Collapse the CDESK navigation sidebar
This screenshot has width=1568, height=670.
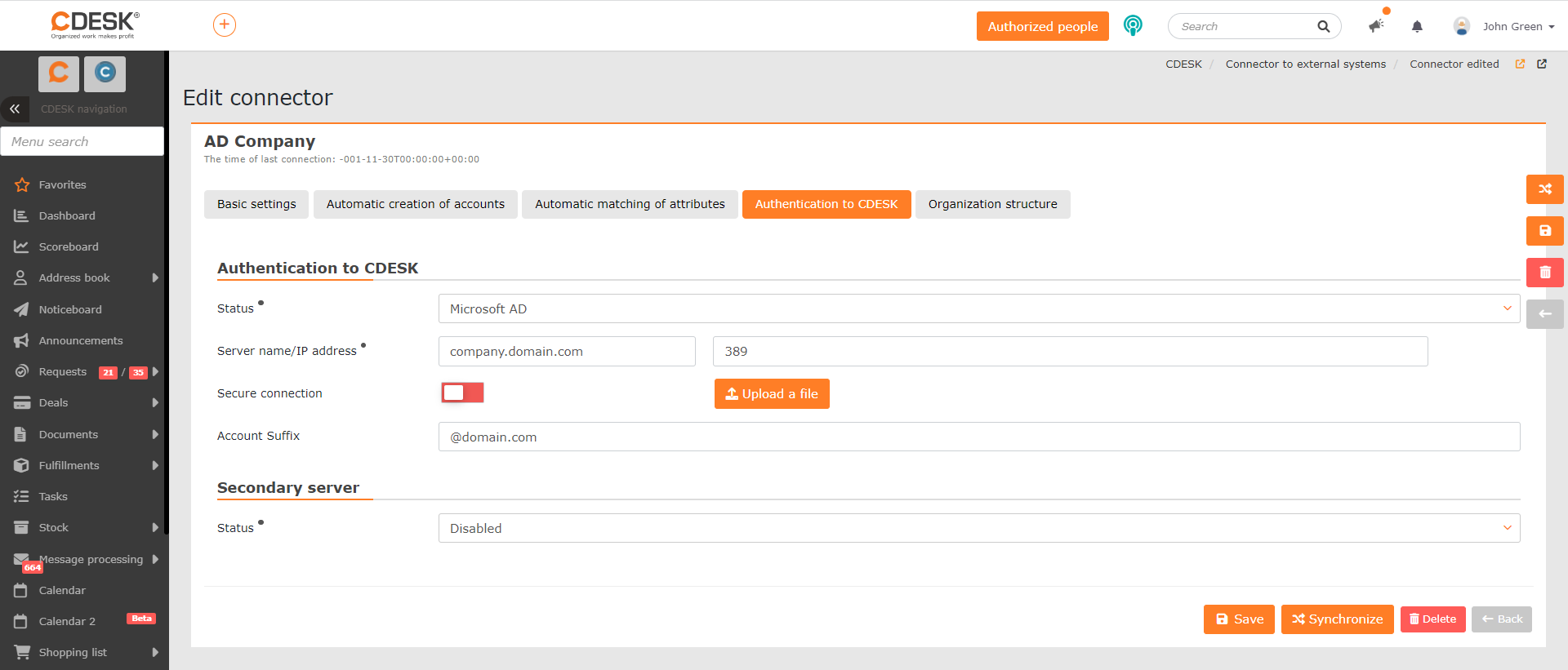point(15,109)
